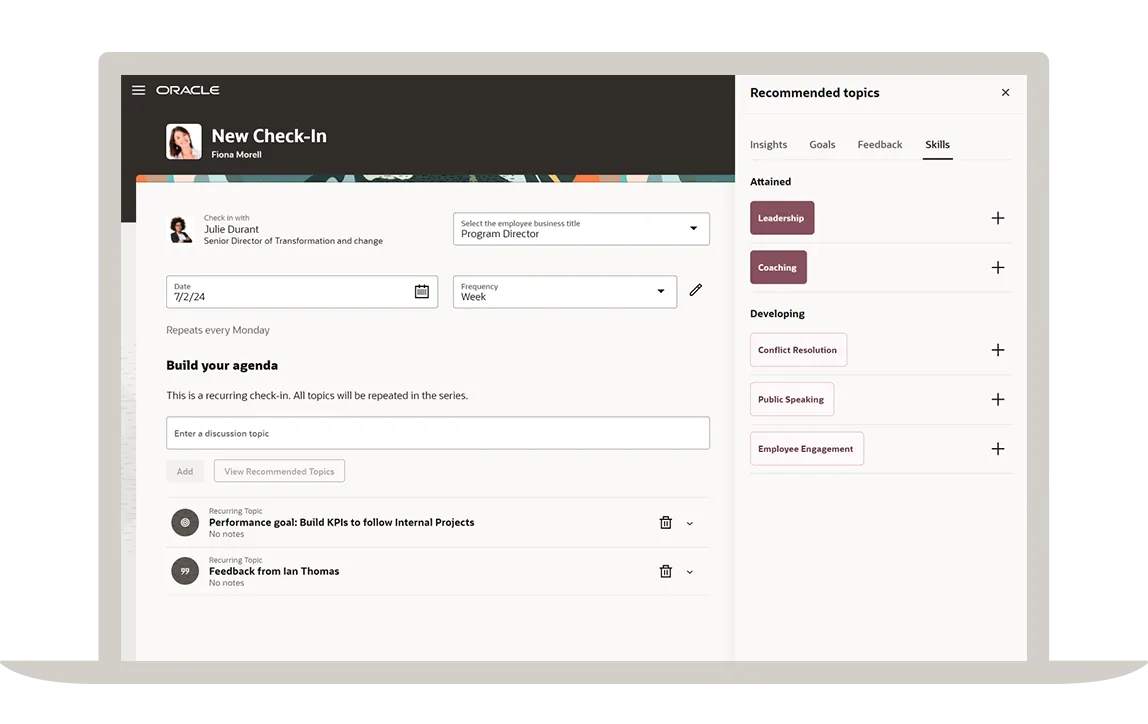Delete the Feedback from Ian Thomas topic
The width and height of the screenshot is (1148, 724).
click(x=666, y=572)
